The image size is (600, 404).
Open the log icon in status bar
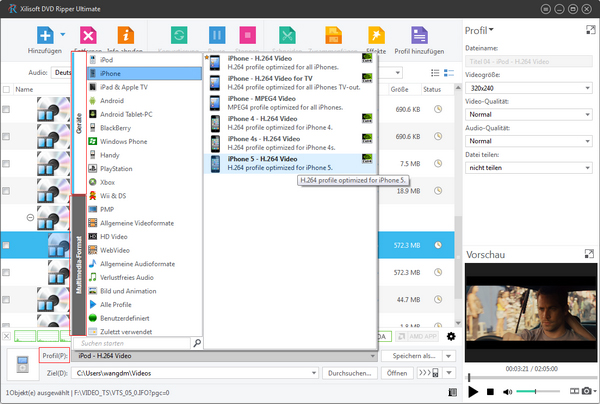click(452, 392)
